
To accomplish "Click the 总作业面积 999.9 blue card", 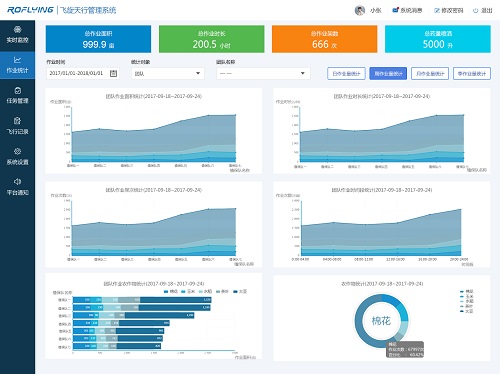I will pos(98,39).
